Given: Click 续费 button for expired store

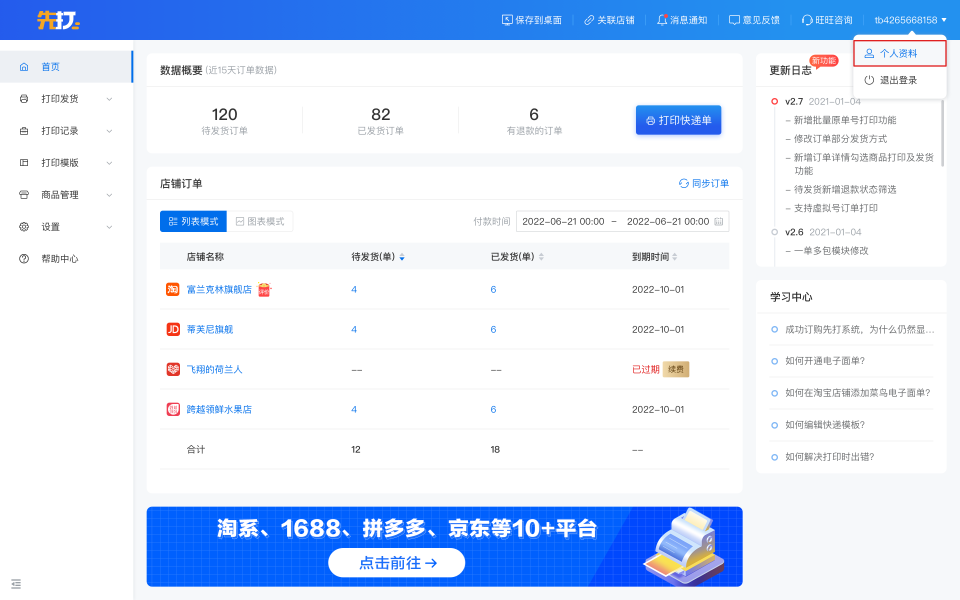Looking at the screenshot, I should click(x=676, y=369).
